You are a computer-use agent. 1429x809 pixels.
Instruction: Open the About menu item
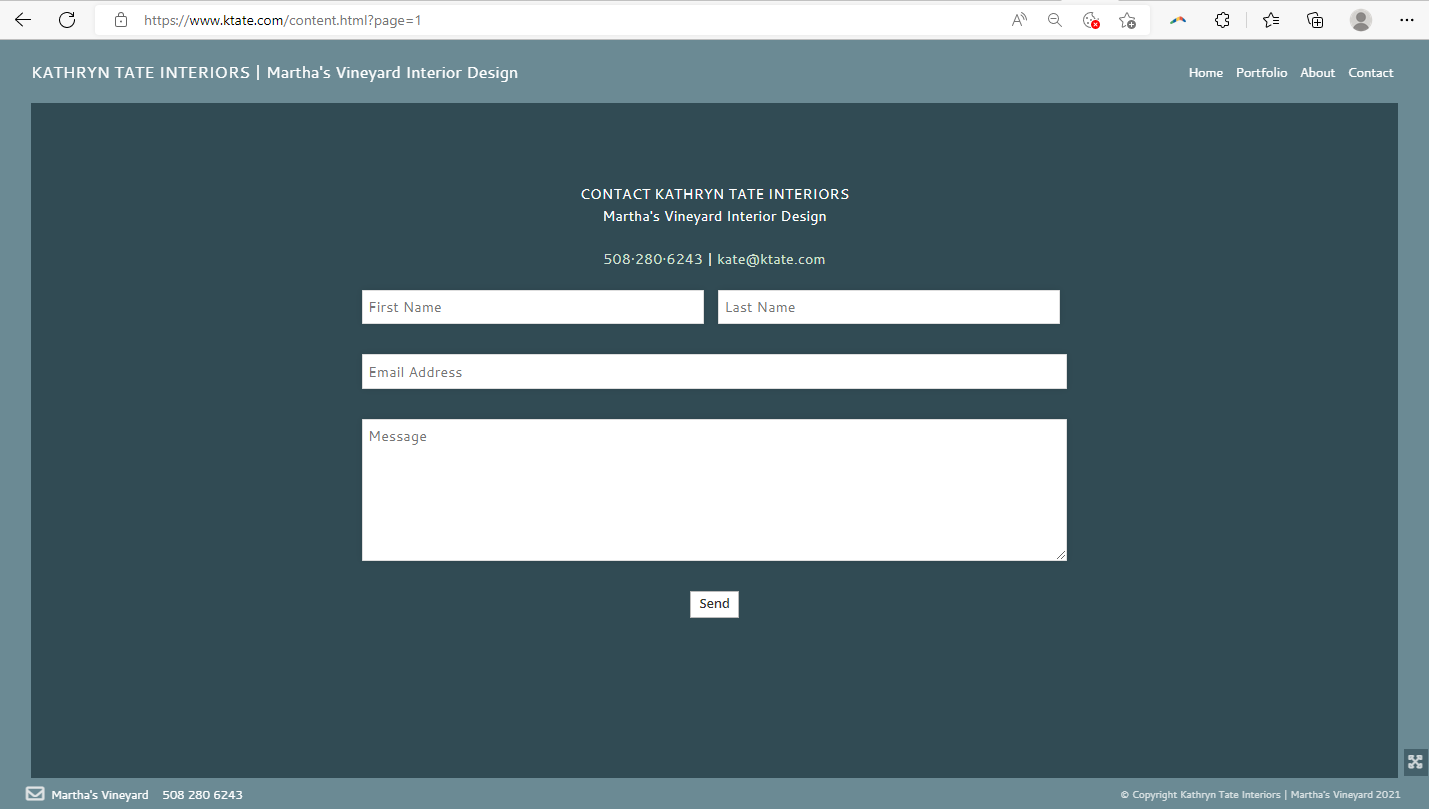(1317, 73)
